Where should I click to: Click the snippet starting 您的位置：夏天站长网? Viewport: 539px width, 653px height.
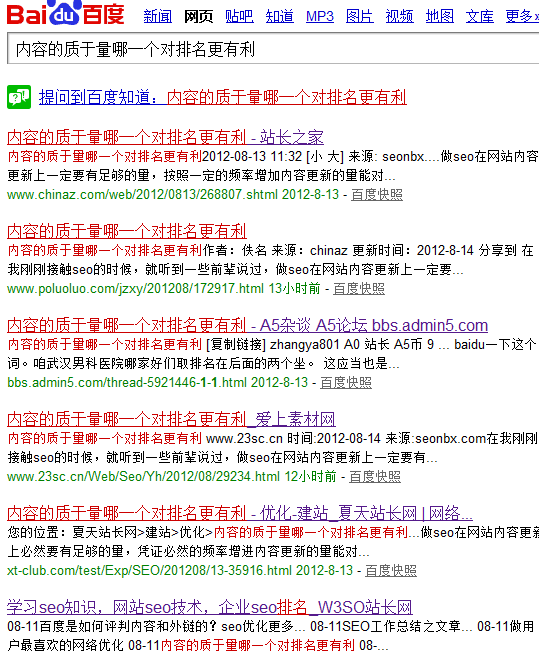click(273, 542)
